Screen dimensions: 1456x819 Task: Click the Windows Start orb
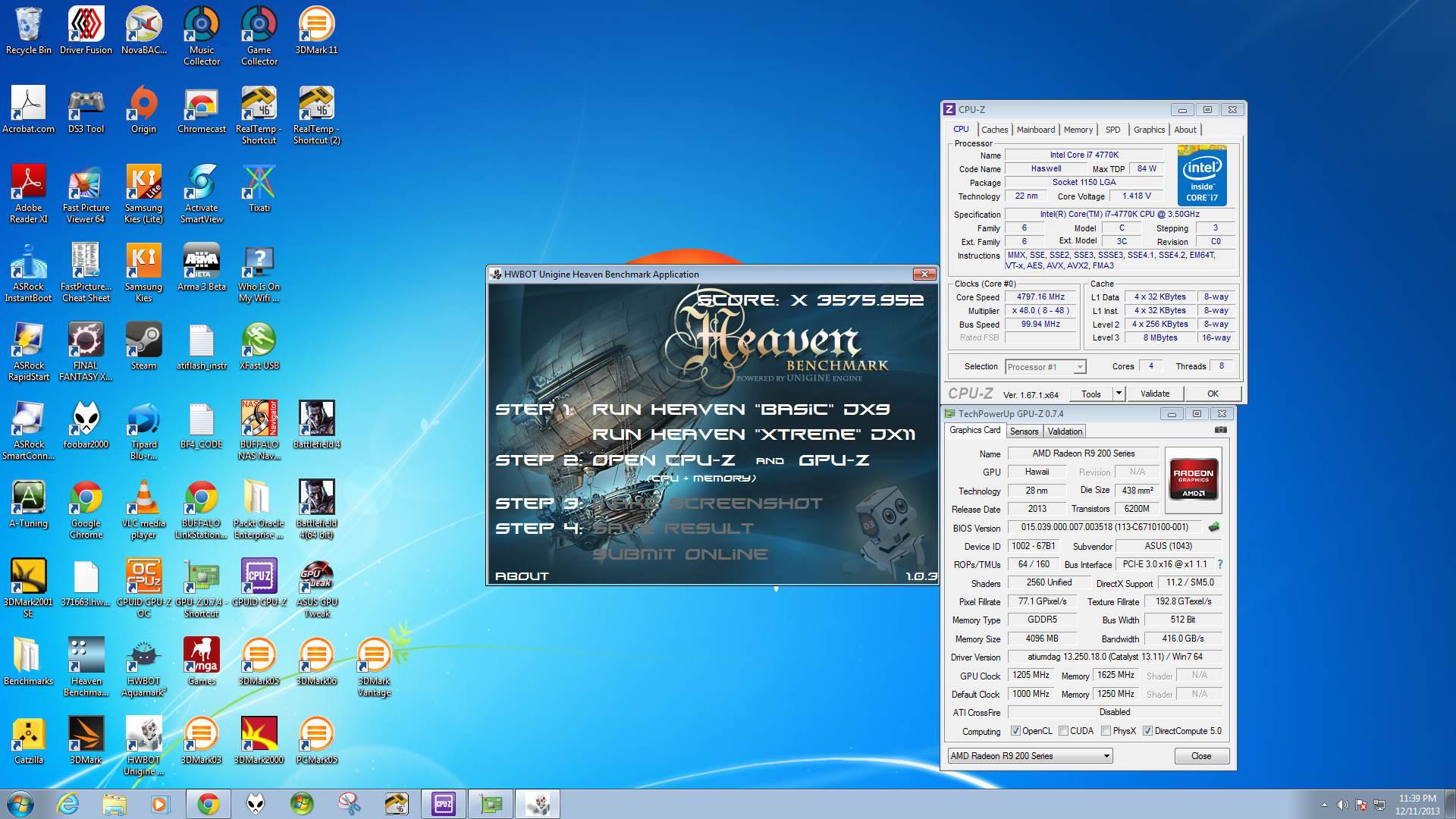pos(20,804)
